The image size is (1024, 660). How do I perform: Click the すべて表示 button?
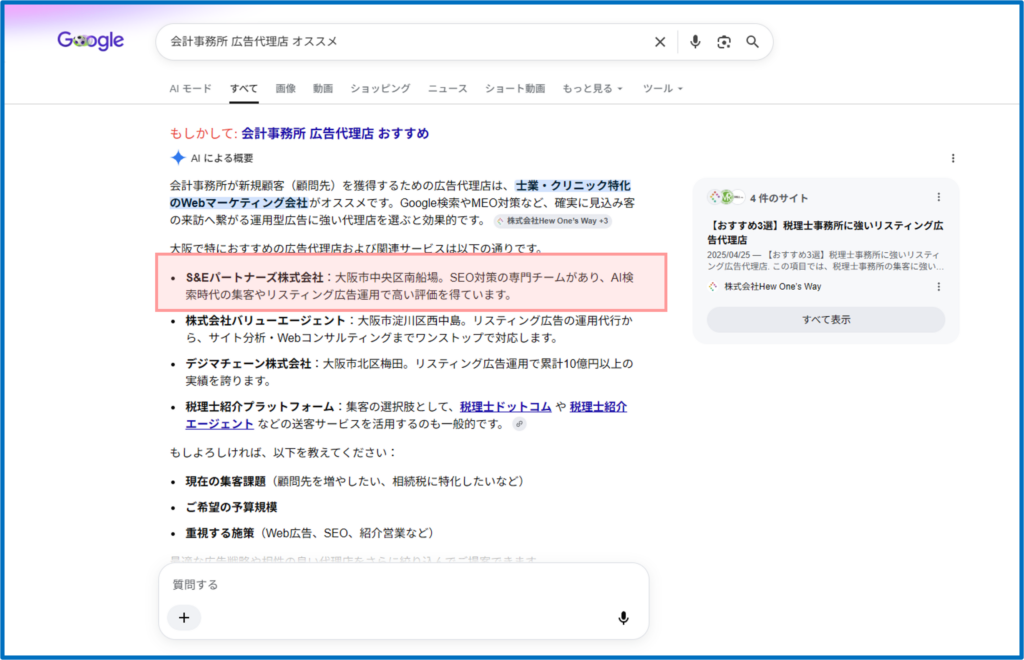click(825, 320)
